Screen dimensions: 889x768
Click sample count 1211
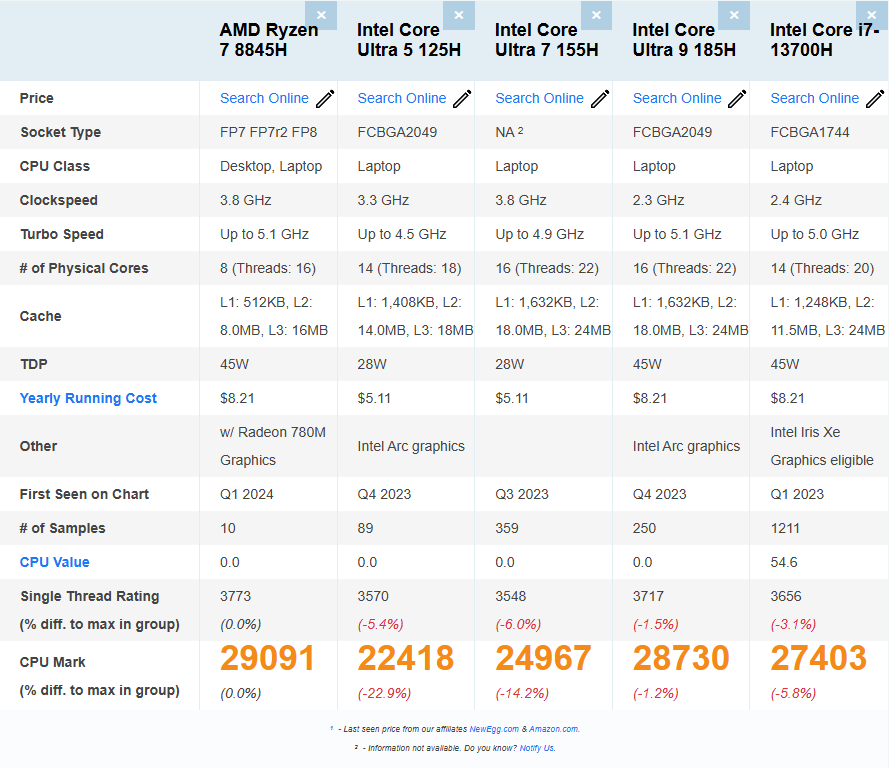(x=785, y=528)
